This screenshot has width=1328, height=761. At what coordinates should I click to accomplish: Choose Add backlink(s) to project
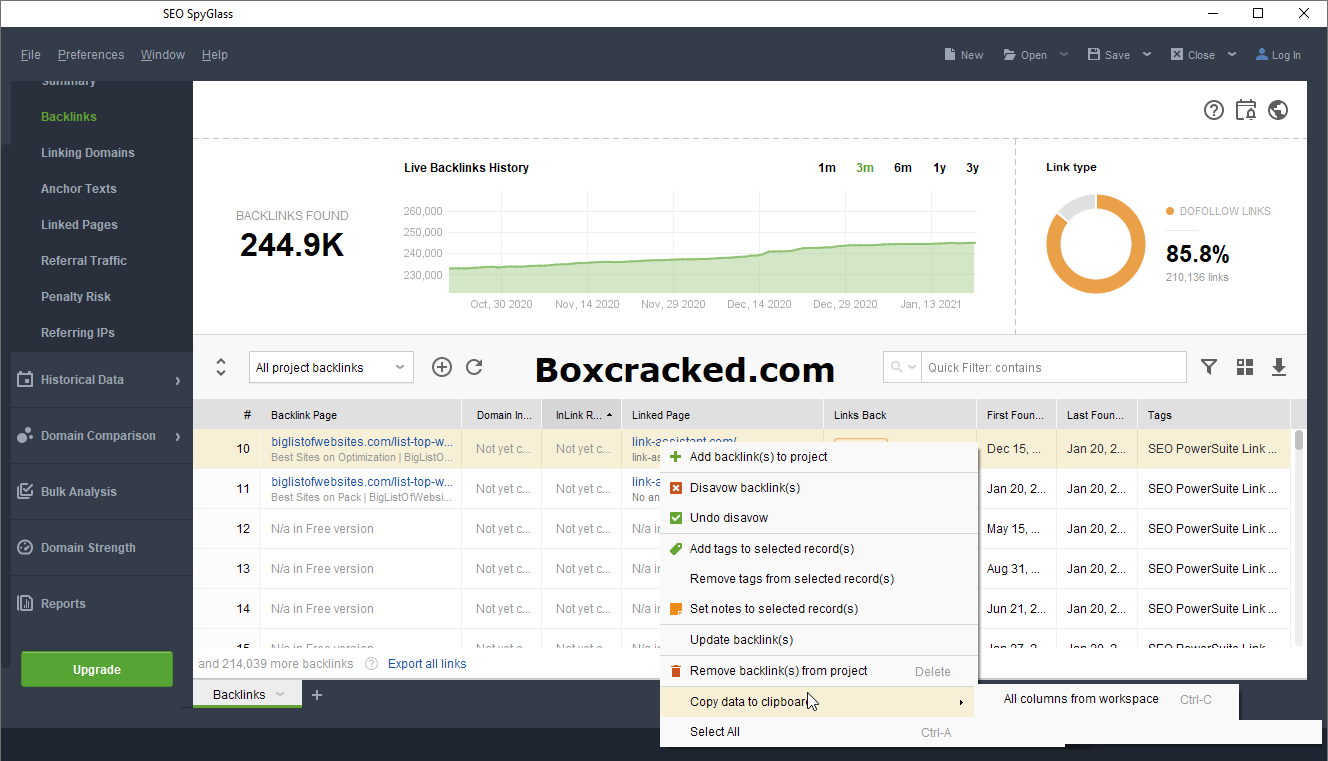(x=818, y=457)
